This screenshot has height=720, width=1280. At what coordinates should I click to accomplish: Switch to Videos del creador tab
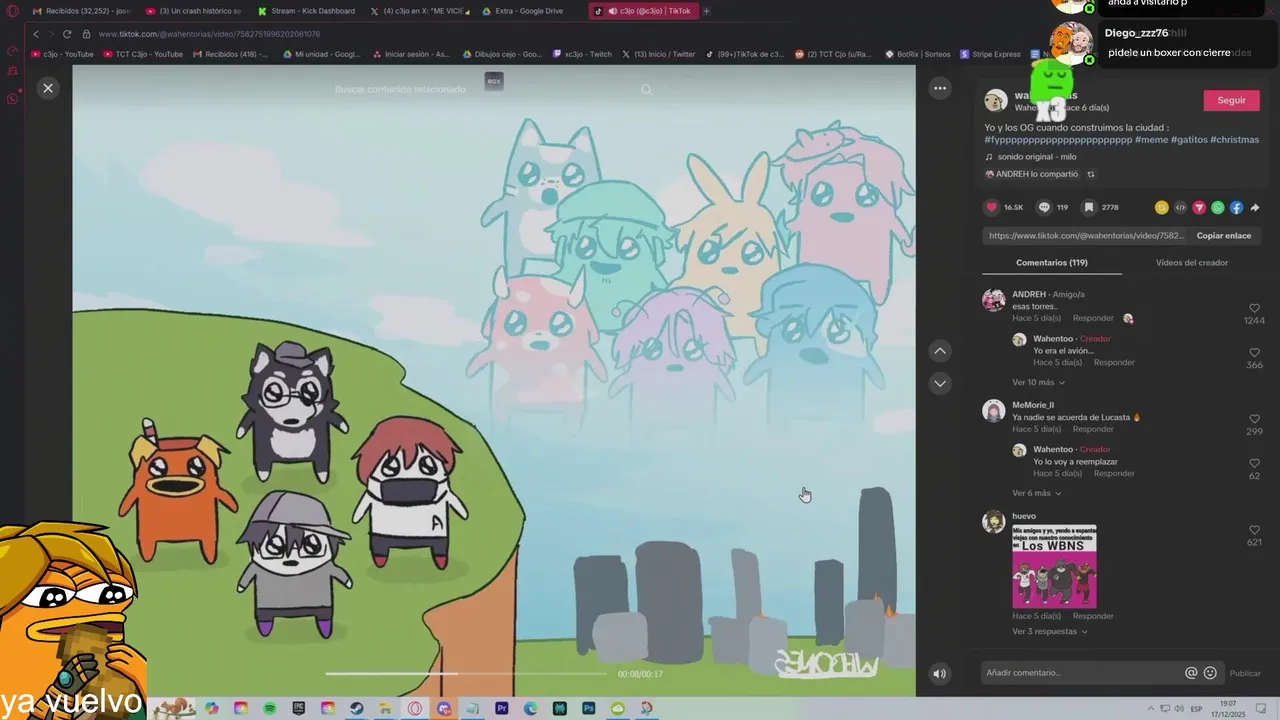(x=1192, y=262)
